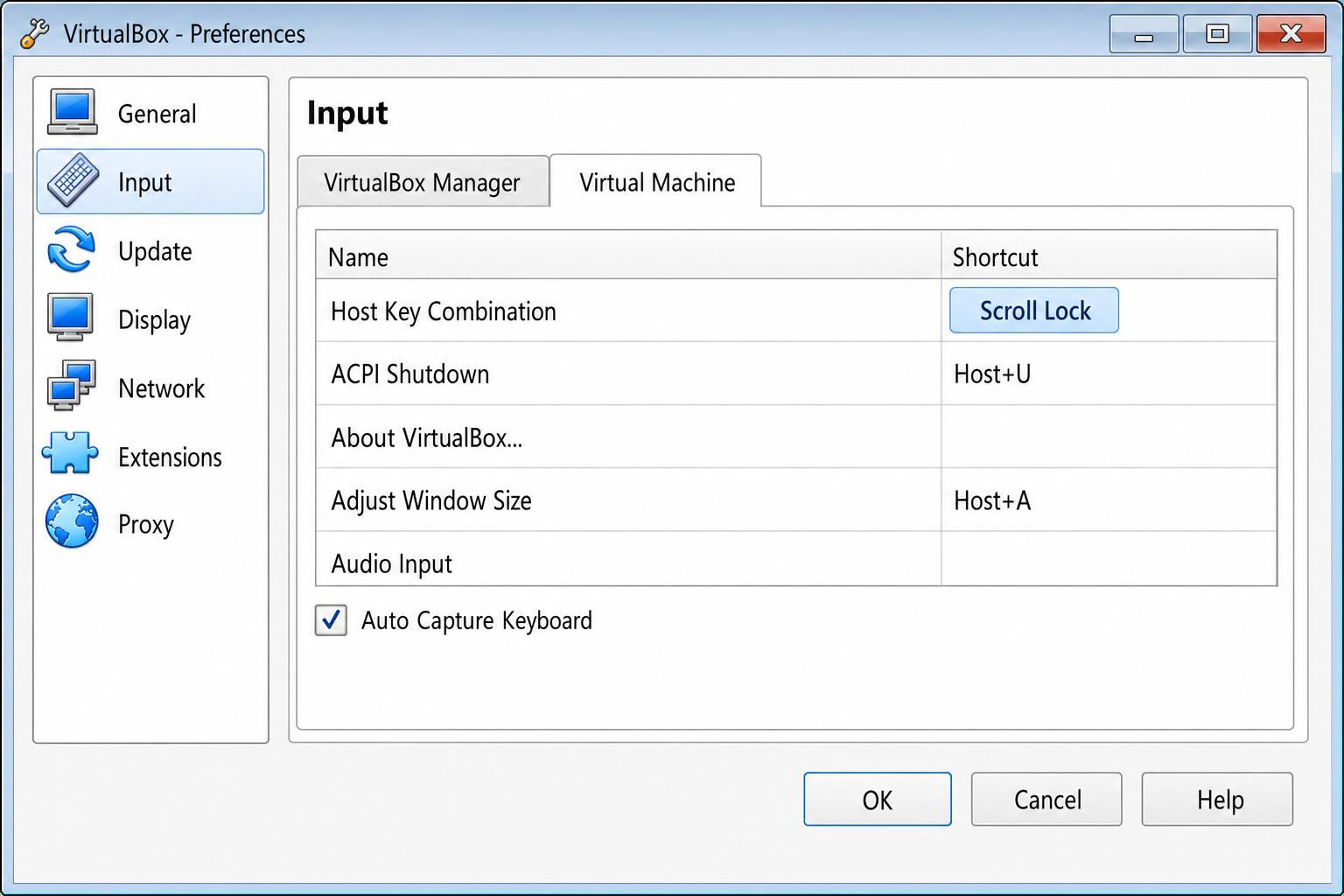Confirm with the OK button

point(878,799)
